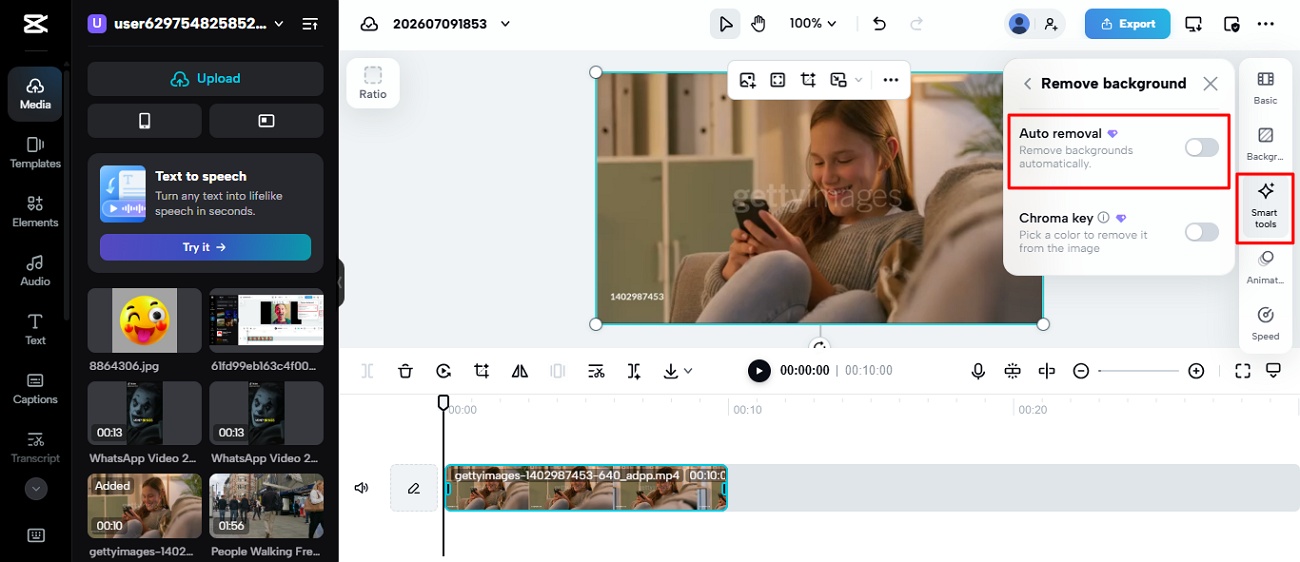Open the Text panel
1300x562 pixels.
35,330
